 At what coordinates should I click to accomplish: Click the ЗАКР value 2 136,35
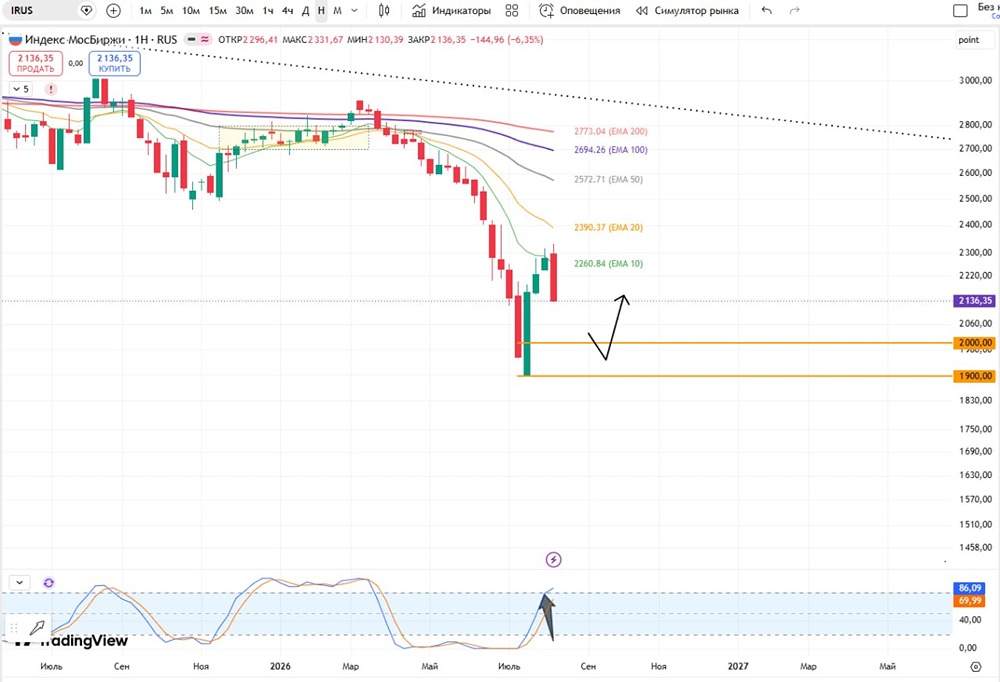[x=448, y=40]
